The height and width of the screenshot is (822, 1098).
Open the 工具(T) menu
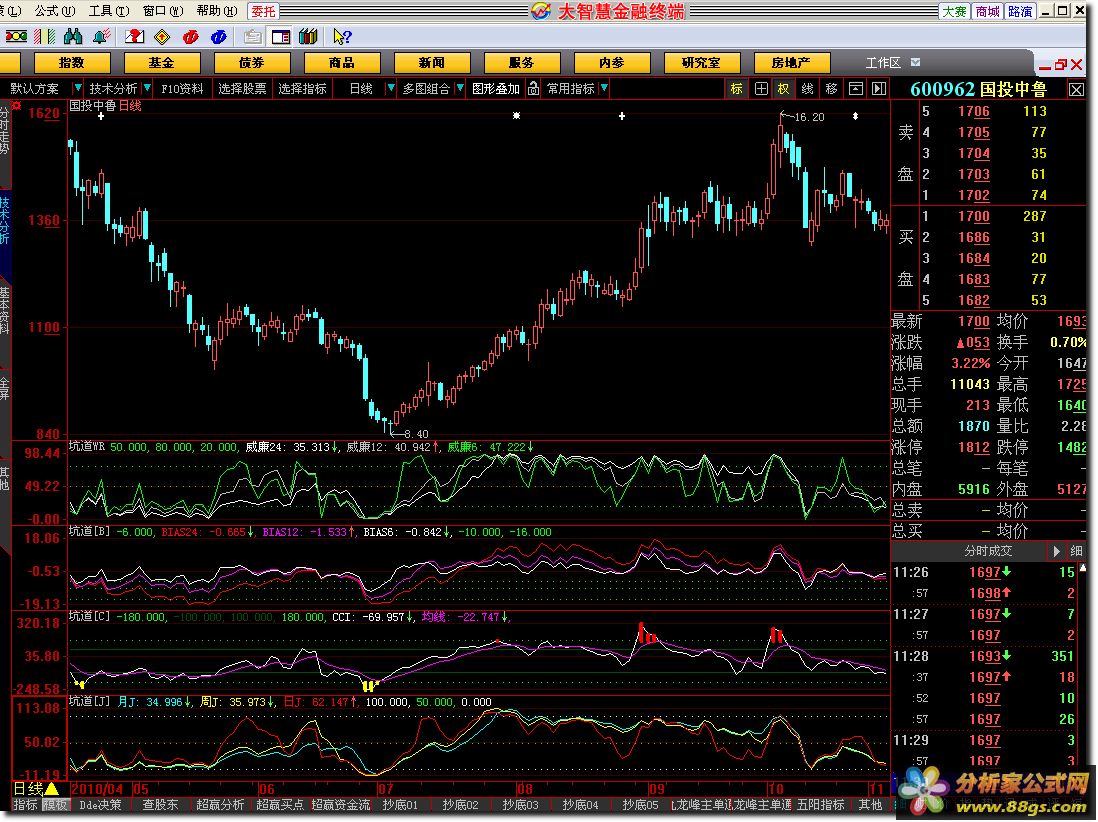[x=109, y=11]
